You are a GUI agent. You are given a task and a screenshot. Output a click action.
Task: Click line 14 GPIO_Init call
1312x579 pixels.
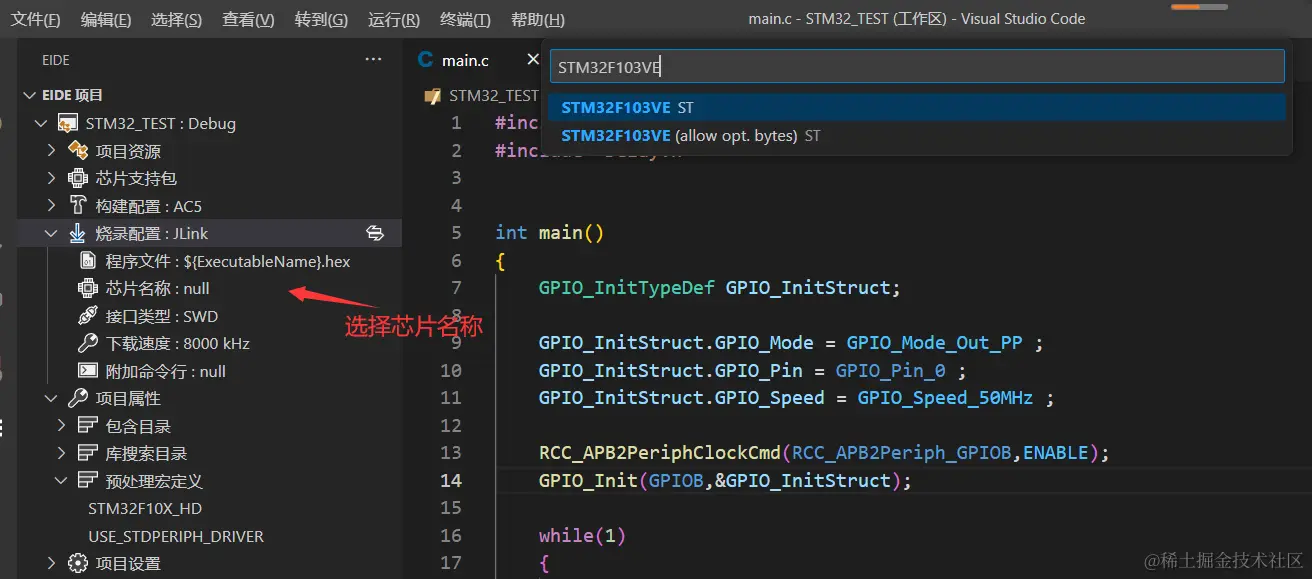(x=726, y=481)
